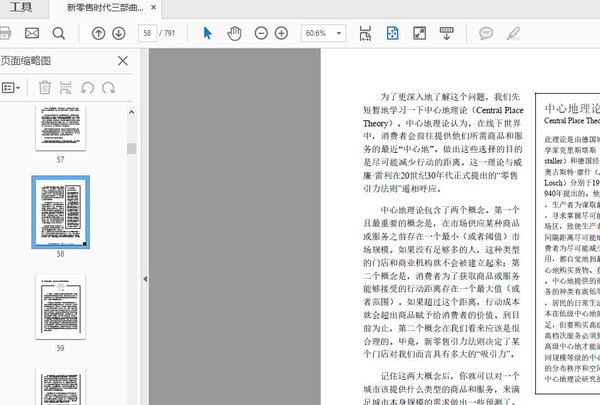The height and width of the screenshot is (405, 600).
Task: Go to next page arrow
Action: pyautogui.click(x=119, y=33)
